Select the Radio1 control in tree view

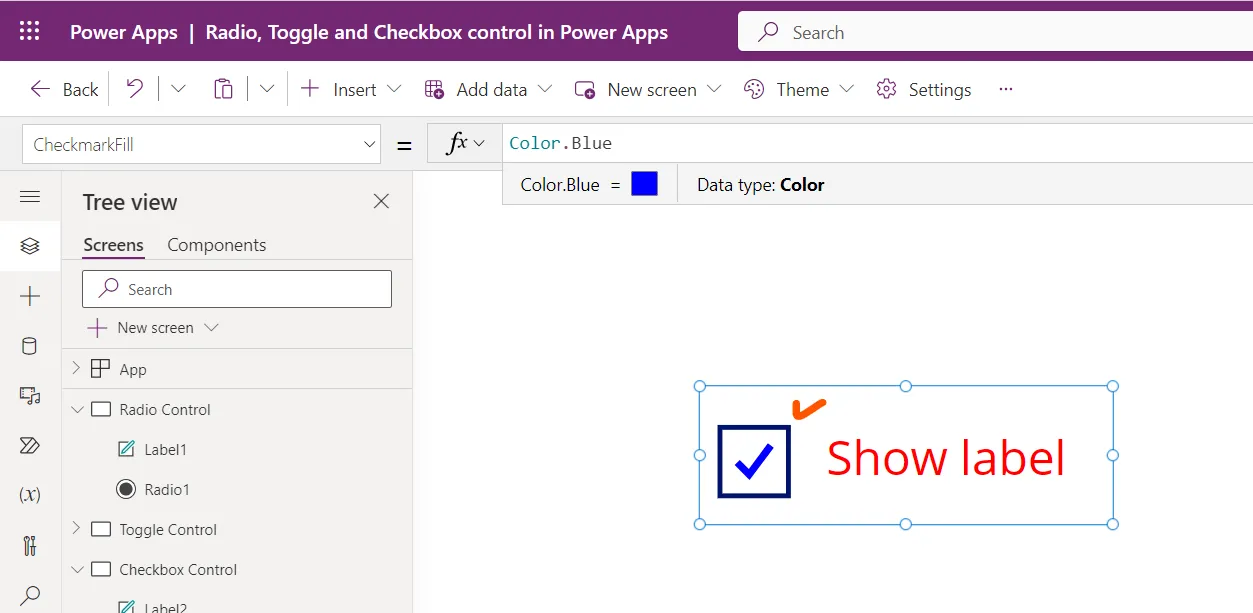[165, 489]
